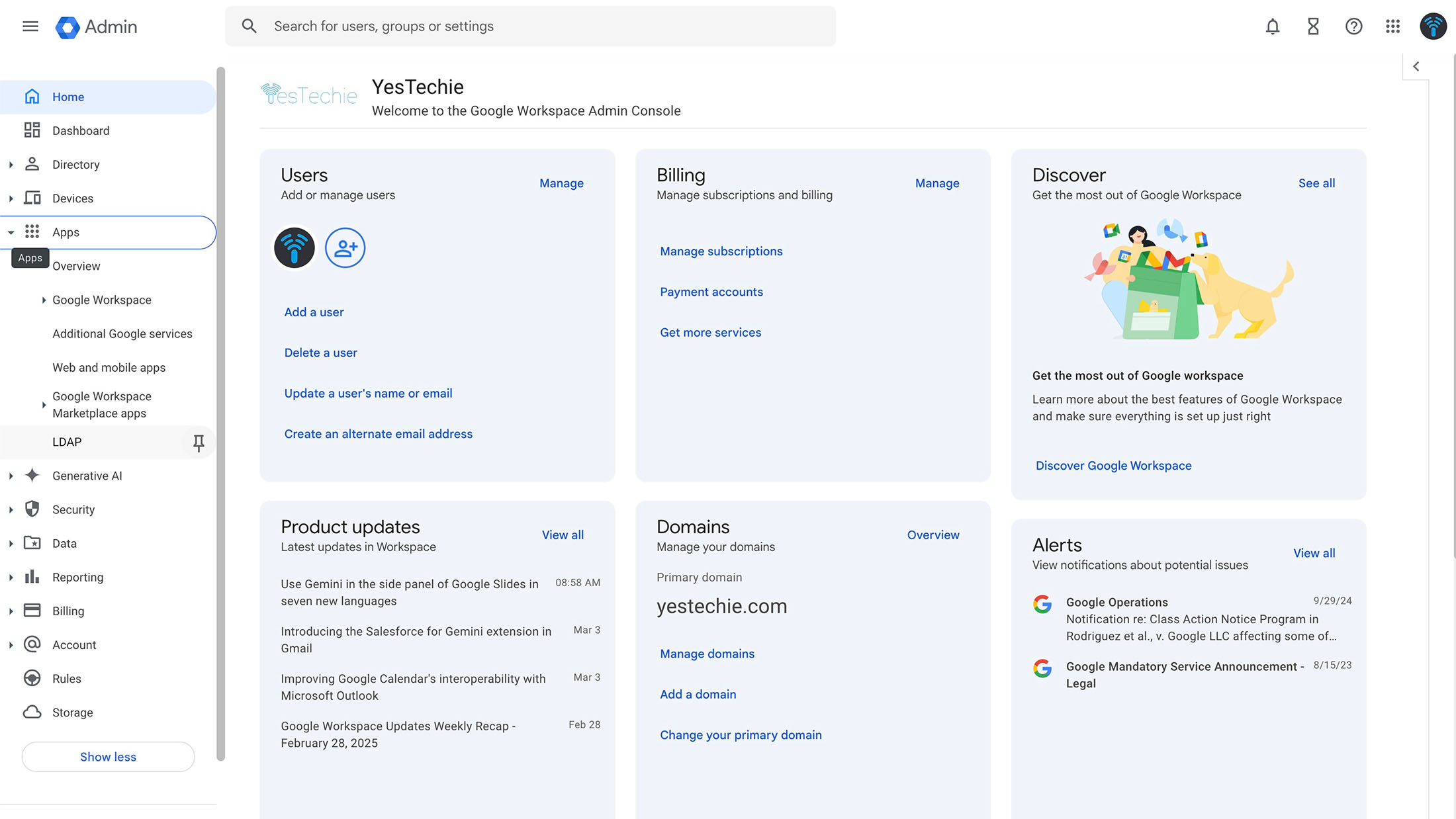Click the Devices icon in sidebar
The height and width of the screenshot is (819, 1456).
tap(32, 198)
